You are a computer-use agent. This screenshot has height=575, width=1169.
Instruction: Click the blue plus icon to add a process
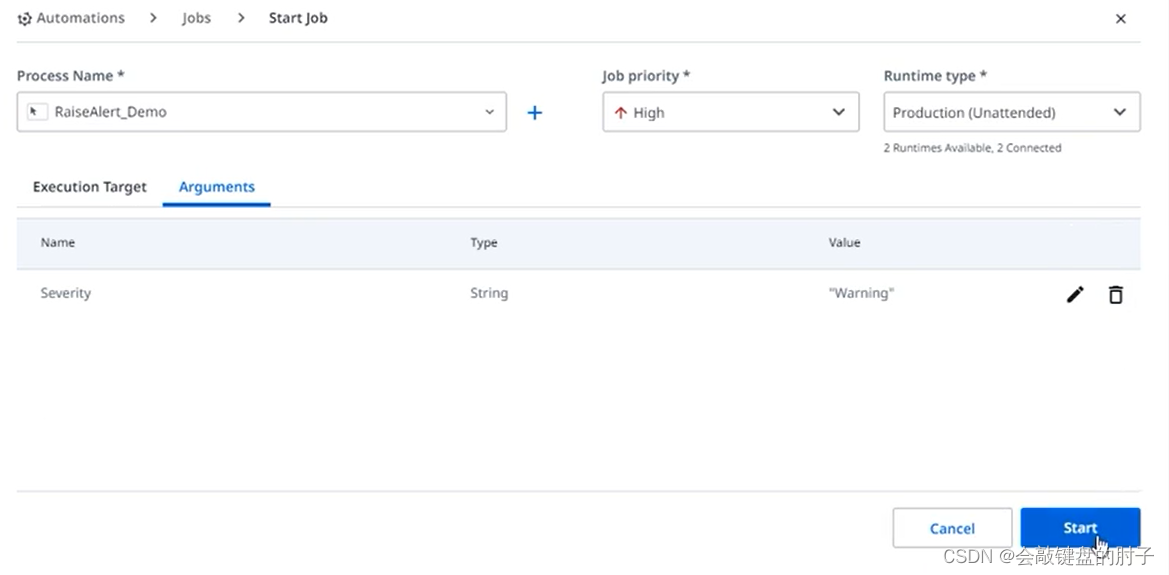click(x=535, y=113)
